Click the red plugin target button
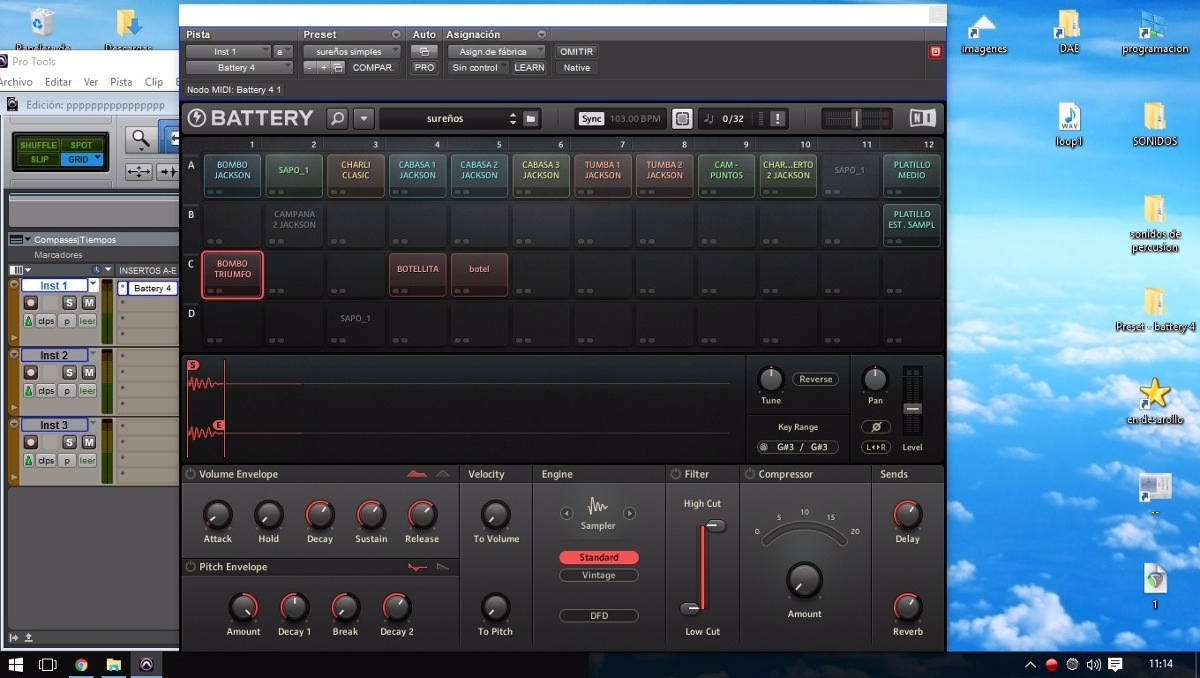Viewport: 1200px width, 678px height. (935, 51)
